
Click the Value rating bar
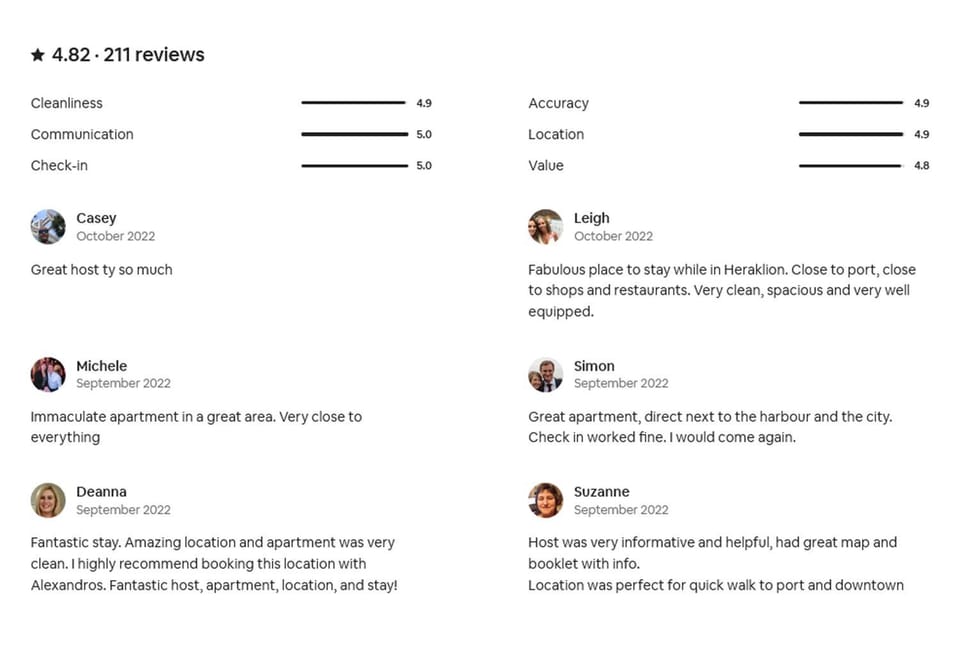click(x=851, y=166)
